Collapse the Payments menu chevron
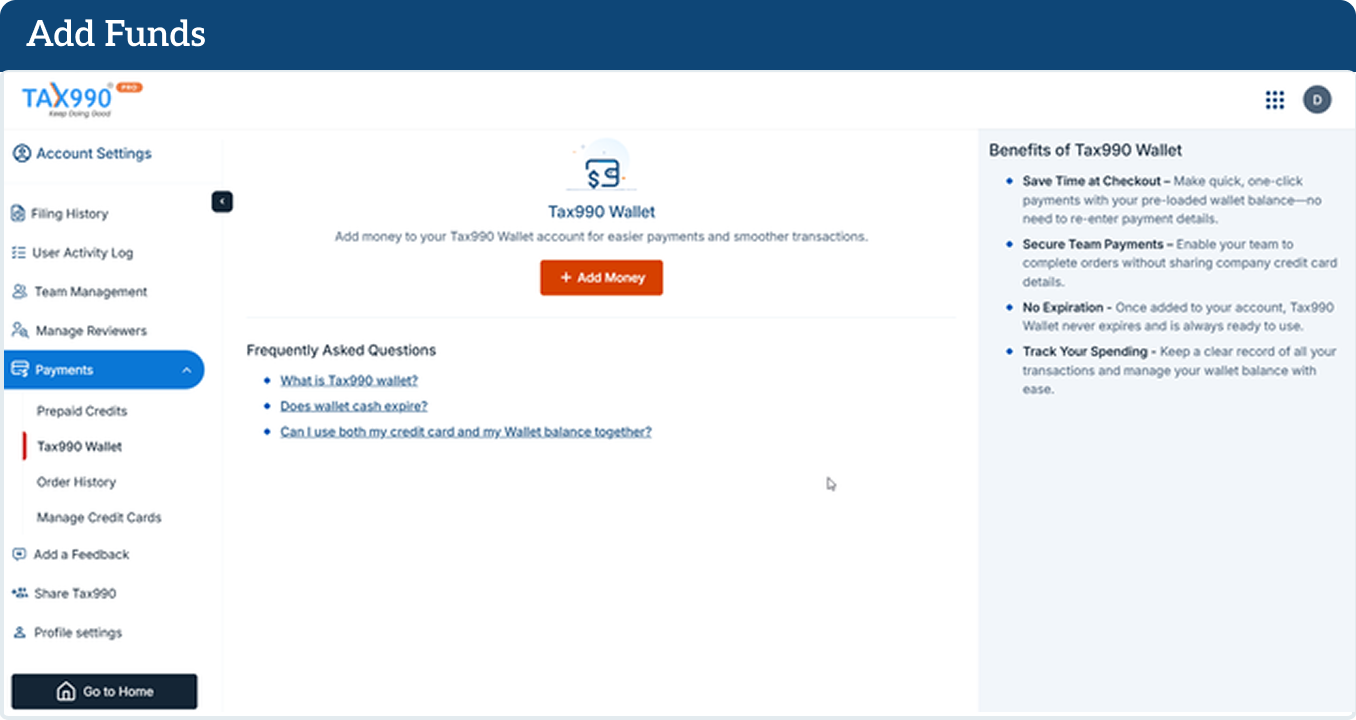This screenshot has width=1356, height=720. (x=187, y=371)
